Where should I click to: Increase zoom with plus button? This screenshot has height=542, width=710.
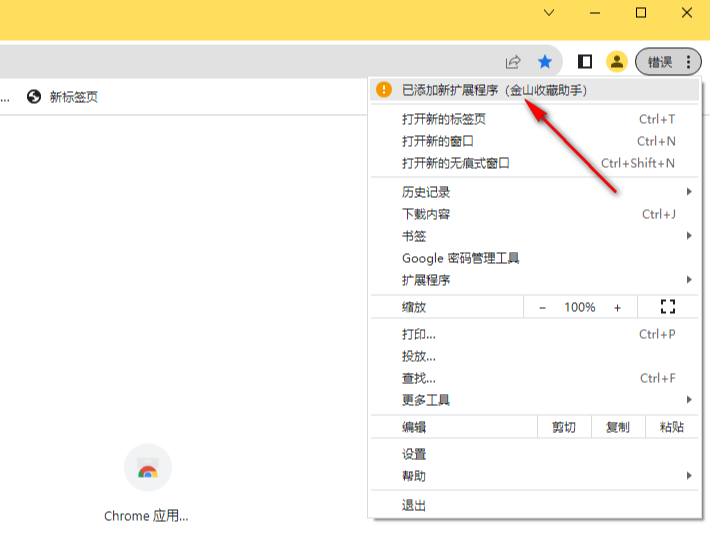point(617,307)
